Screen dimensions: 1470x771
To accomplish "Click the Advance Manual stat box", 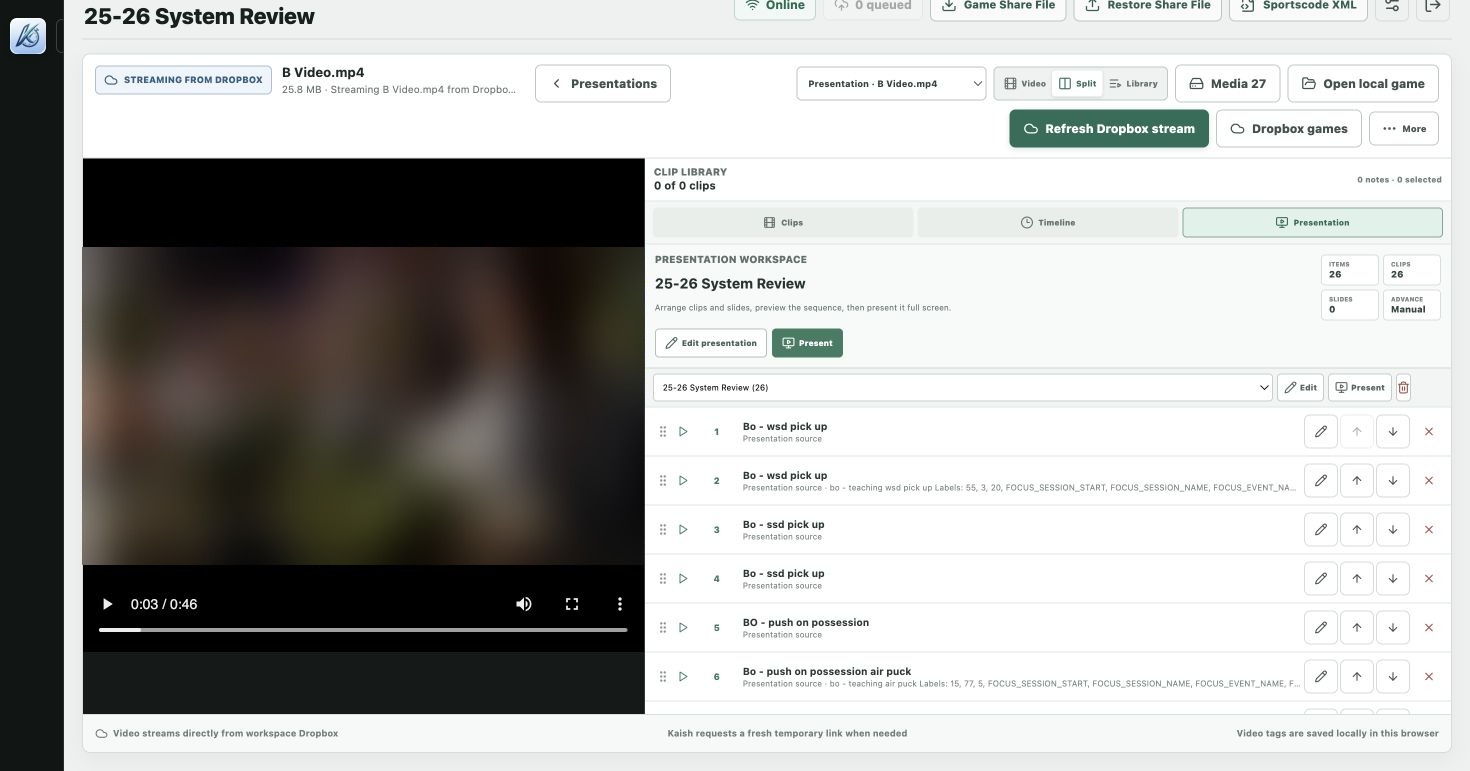I will 1411,305.
